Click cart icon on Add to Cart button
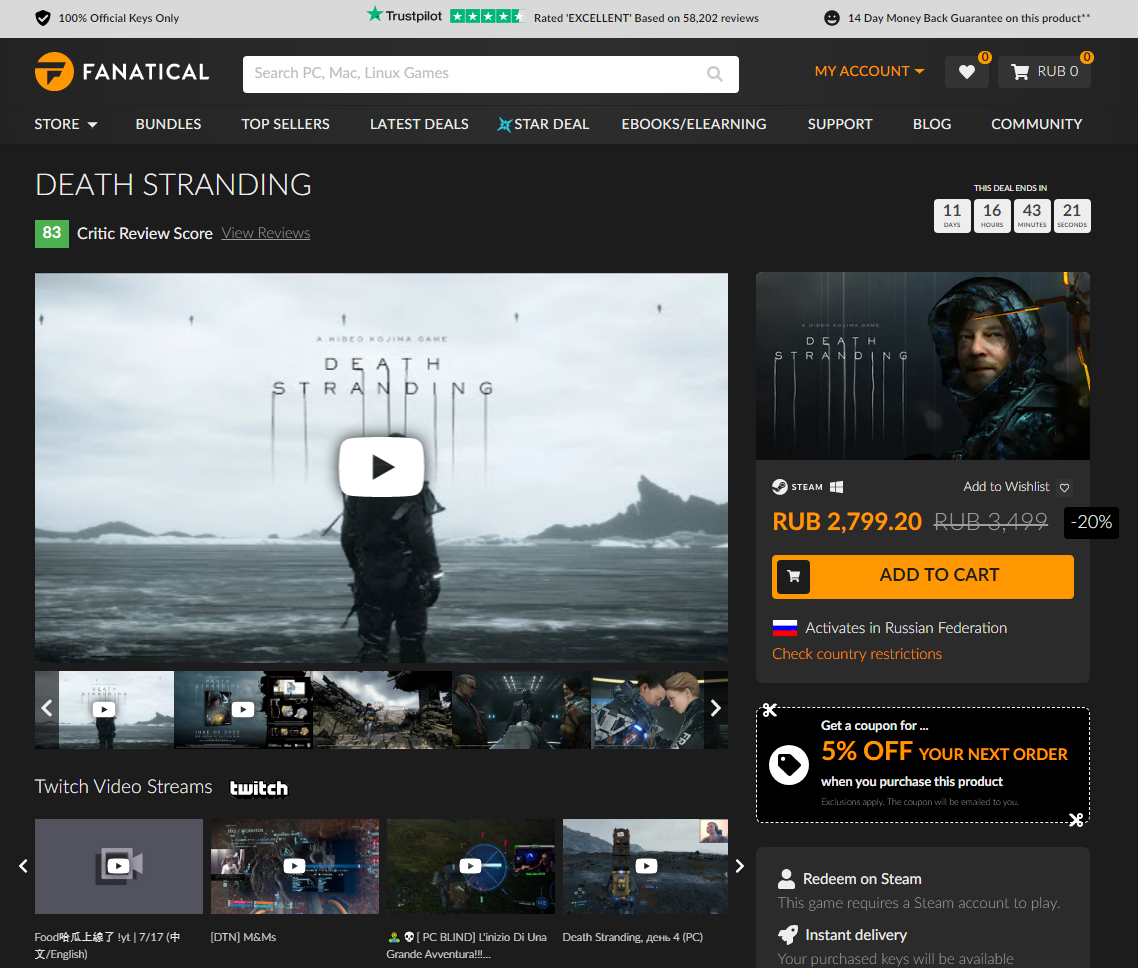 tap(793, 577)
